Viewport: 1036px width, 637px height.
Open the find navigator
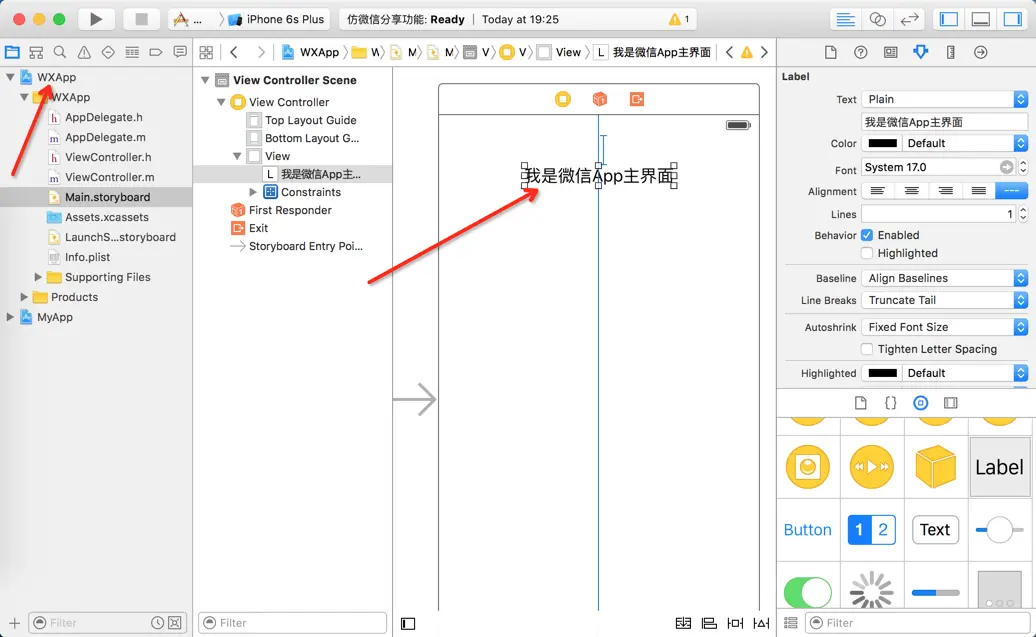click(59, 52)
